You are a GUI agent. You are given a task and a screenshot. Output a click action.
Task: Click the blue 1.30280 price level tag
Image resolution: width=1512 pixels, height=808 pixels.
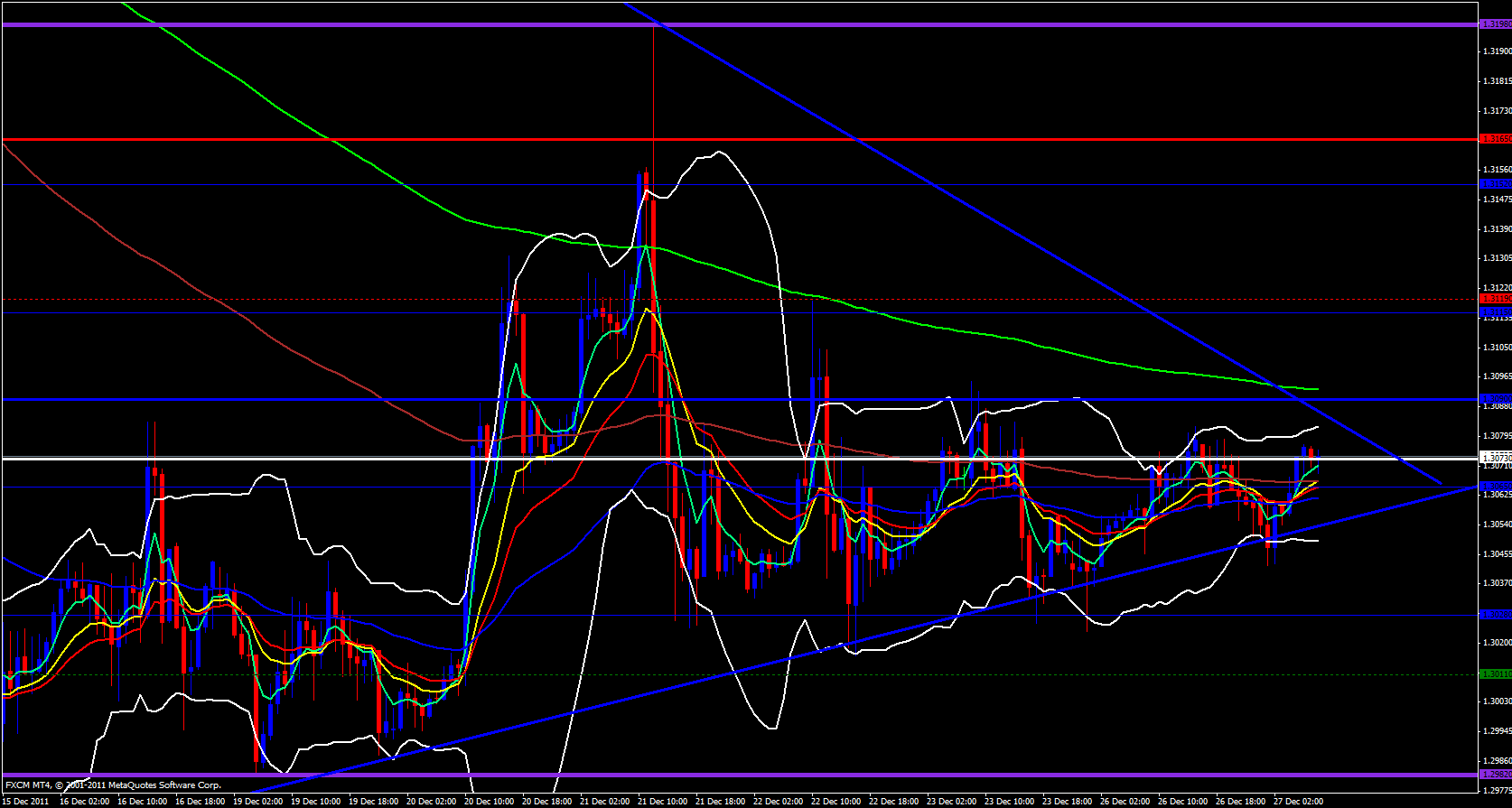[x=1494, y=615]
